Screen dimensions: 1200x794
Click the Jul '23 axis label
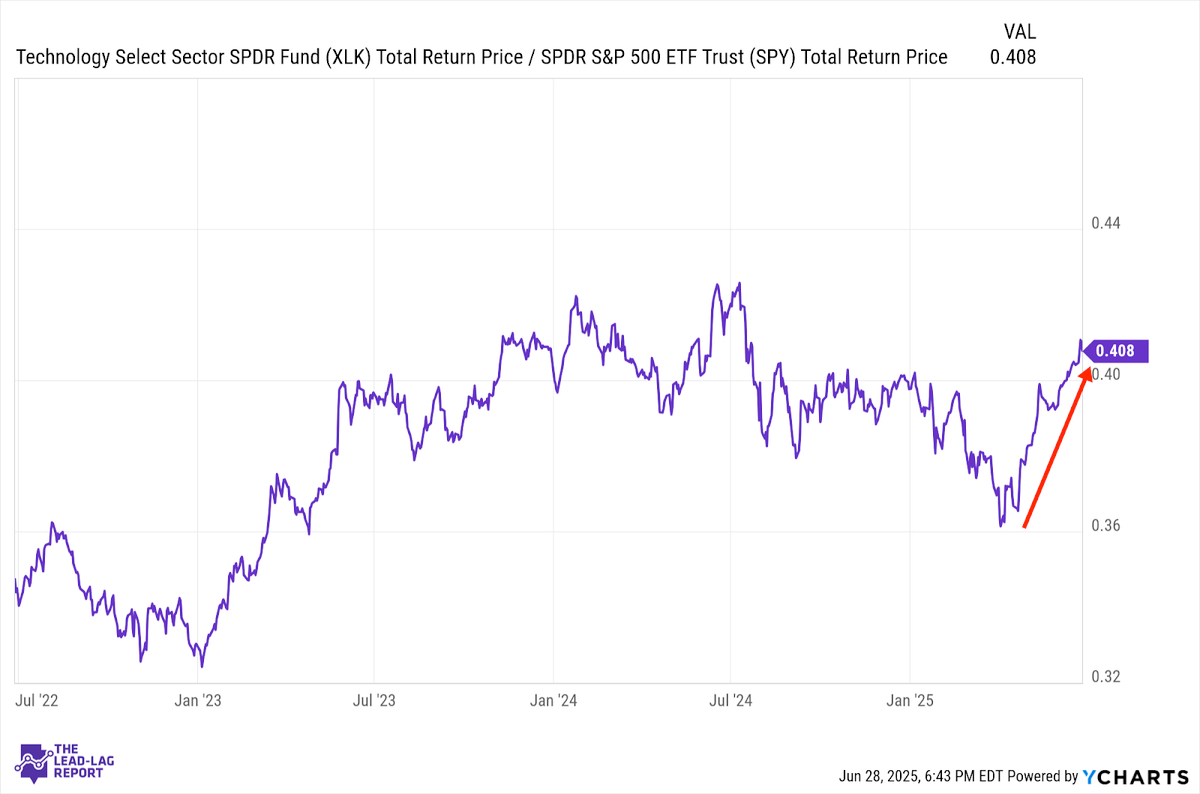pos(373,699)
